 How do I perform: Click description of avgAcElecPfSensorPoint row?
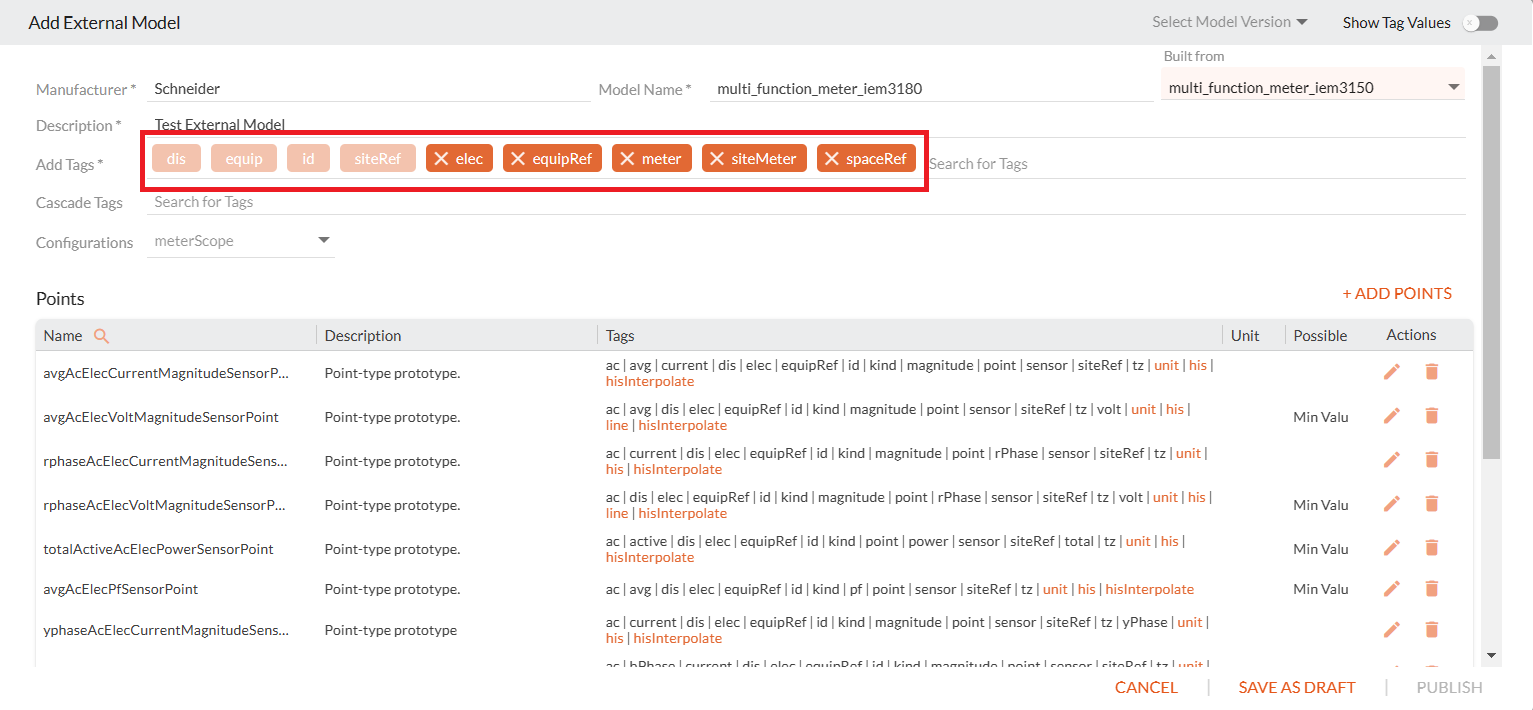pos(392,589)
